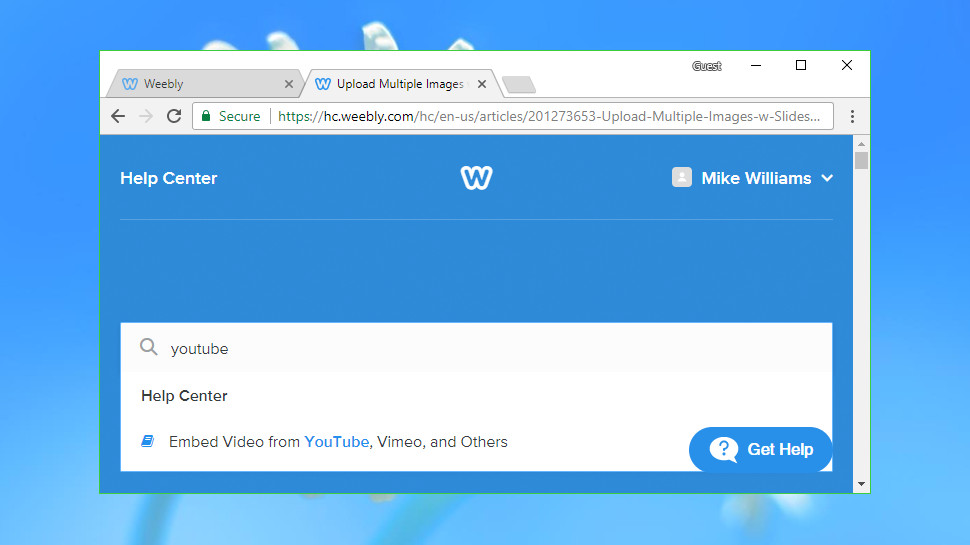Click the scrollbar down arrow
The width and height of the screenshot is (970, 545).
click(x=861, y=484)
